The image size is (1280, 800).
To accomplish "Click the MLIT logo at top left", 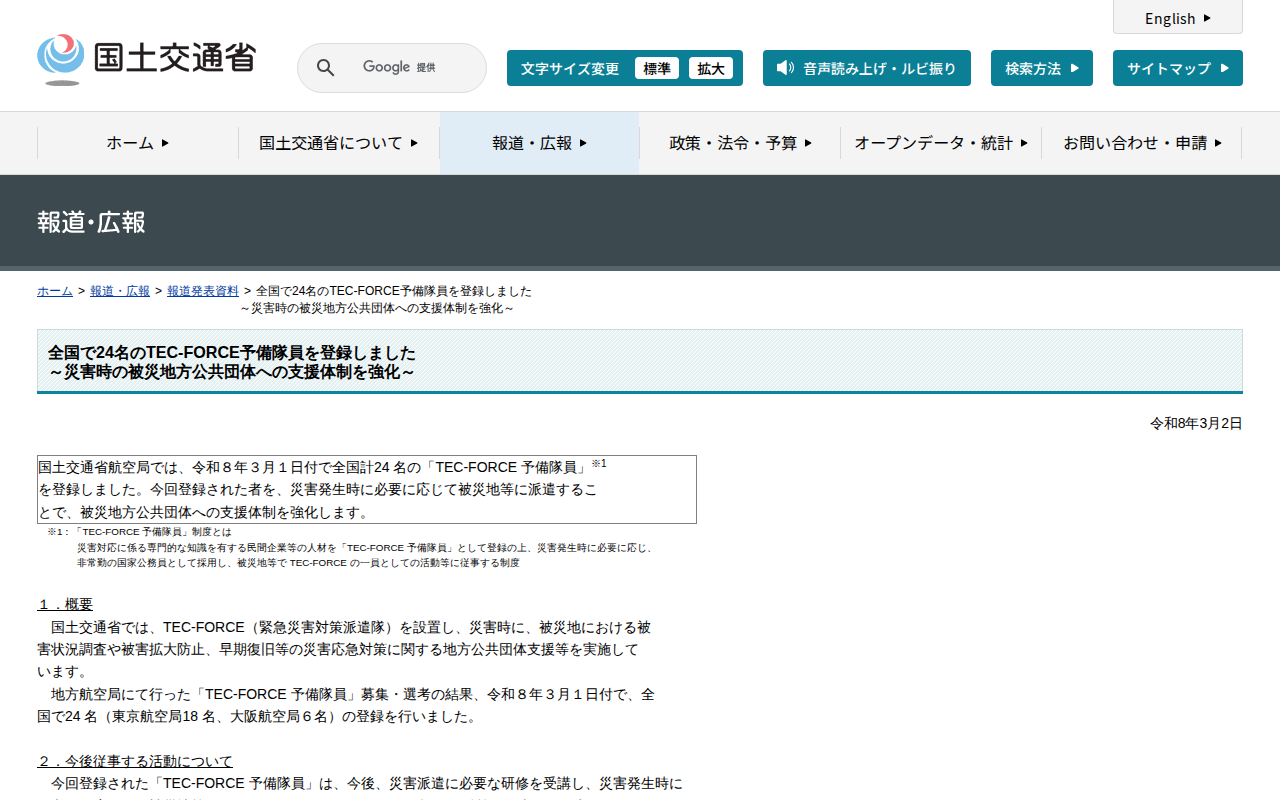I will coord(146,59).
